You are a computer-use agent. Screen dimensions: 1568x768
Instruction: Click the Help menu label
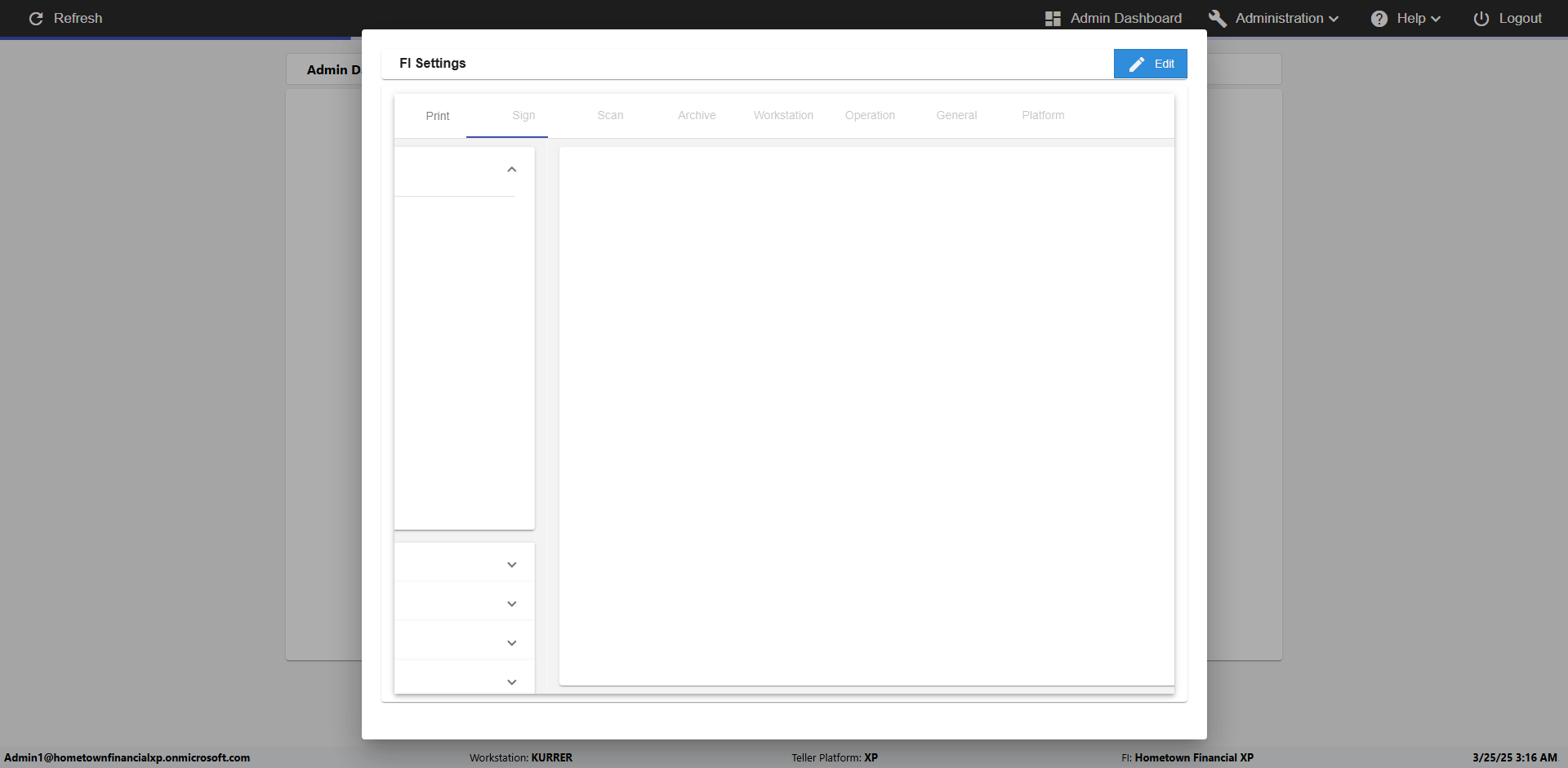tap(1410, 19)
